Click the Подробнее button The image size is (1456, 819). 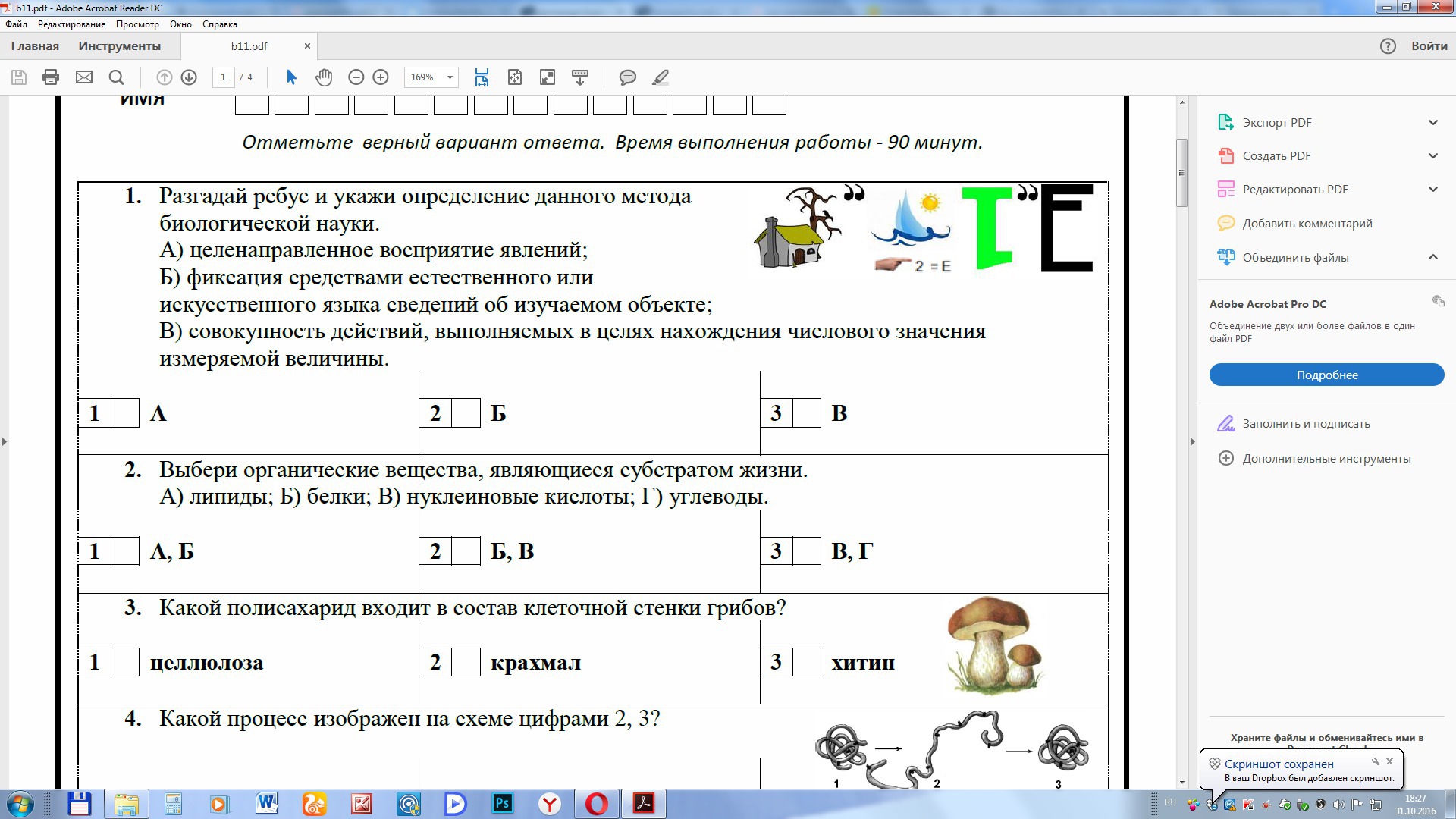pos(1326,375)
